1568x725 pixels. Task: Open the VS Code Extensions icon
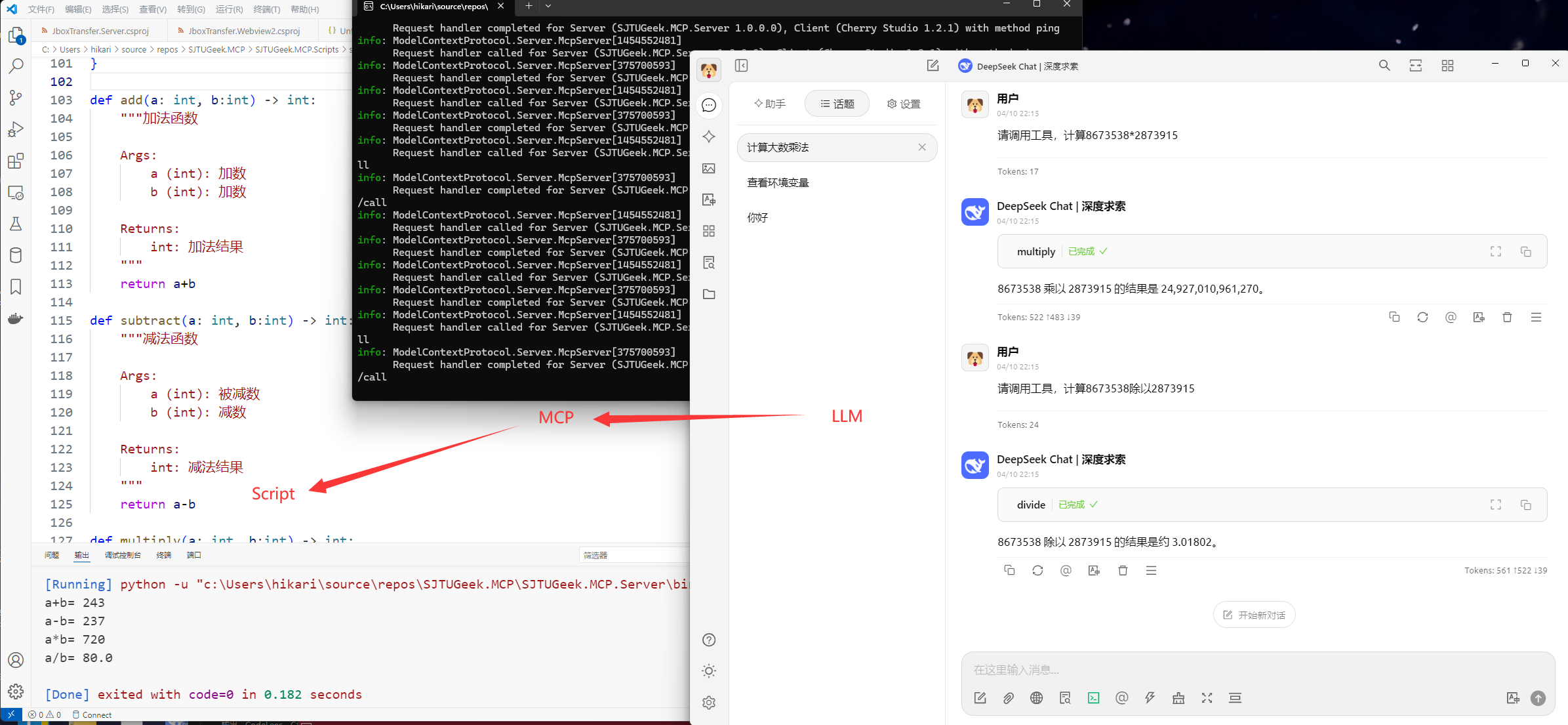point(16,161)
